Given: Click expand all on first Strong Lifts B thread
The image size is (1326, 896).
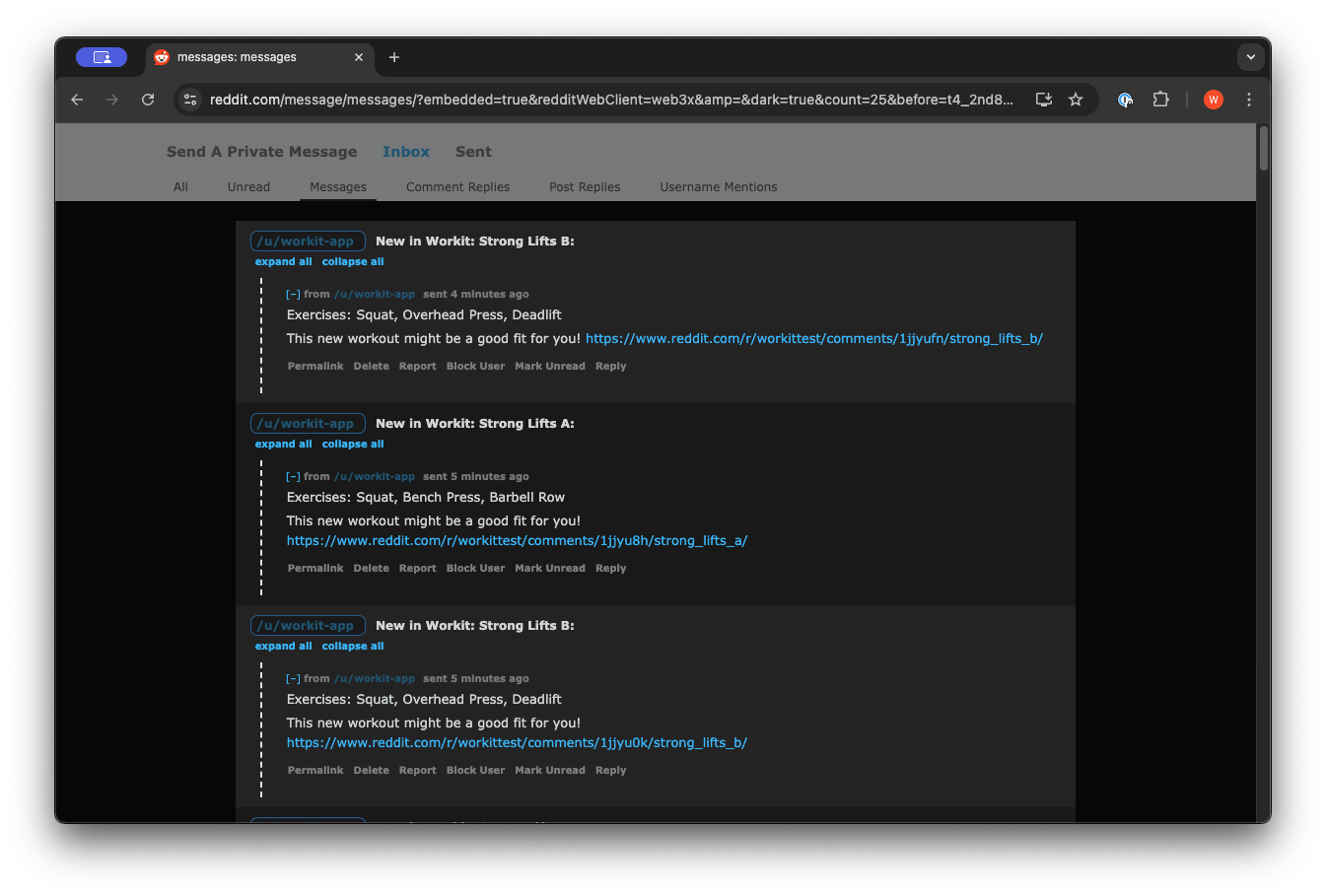Looking at the screenshot, I should tap(283, 262).
